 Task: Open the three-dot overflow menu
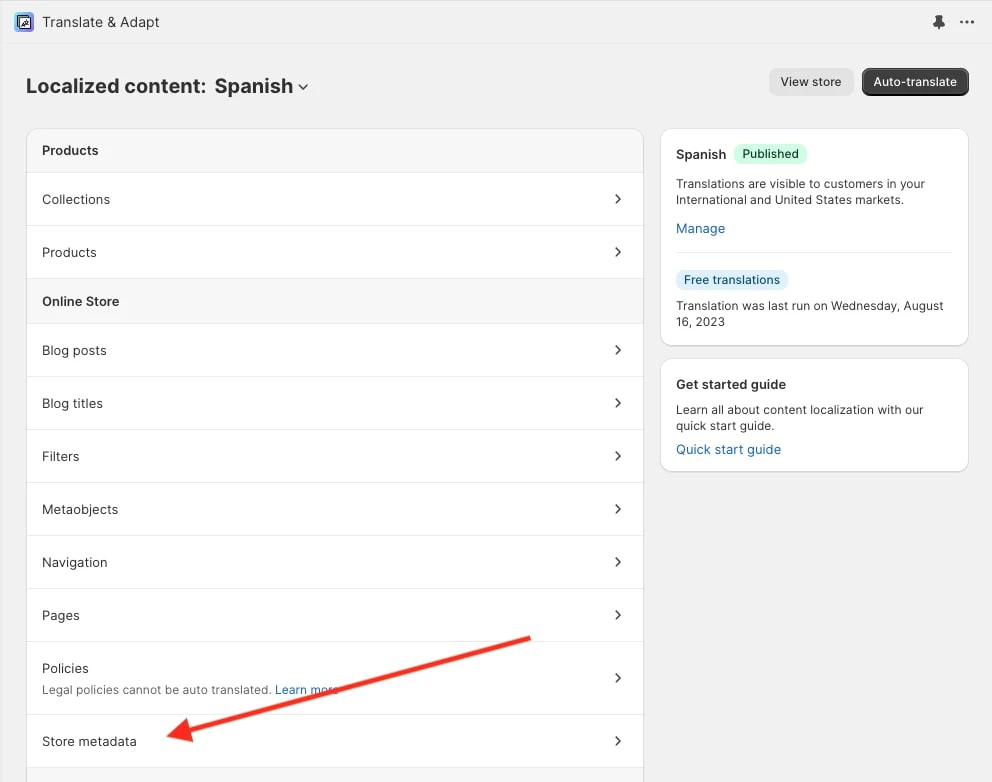(967, 22)
